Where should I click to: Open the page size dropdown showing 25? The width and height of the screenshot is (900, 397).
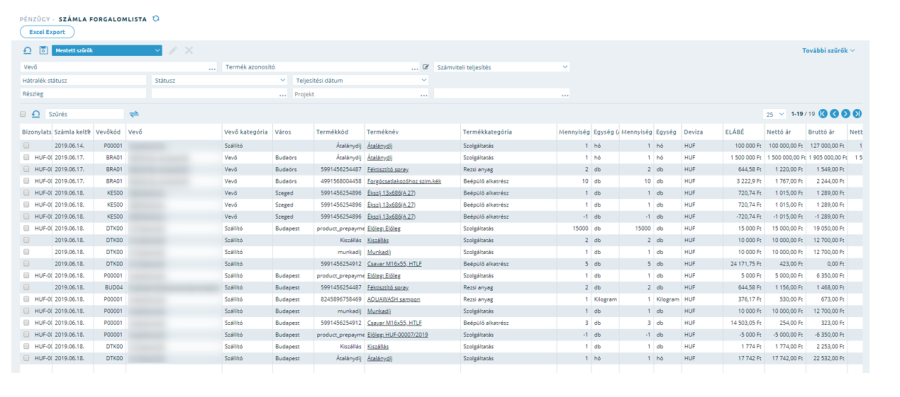(774, 114)
